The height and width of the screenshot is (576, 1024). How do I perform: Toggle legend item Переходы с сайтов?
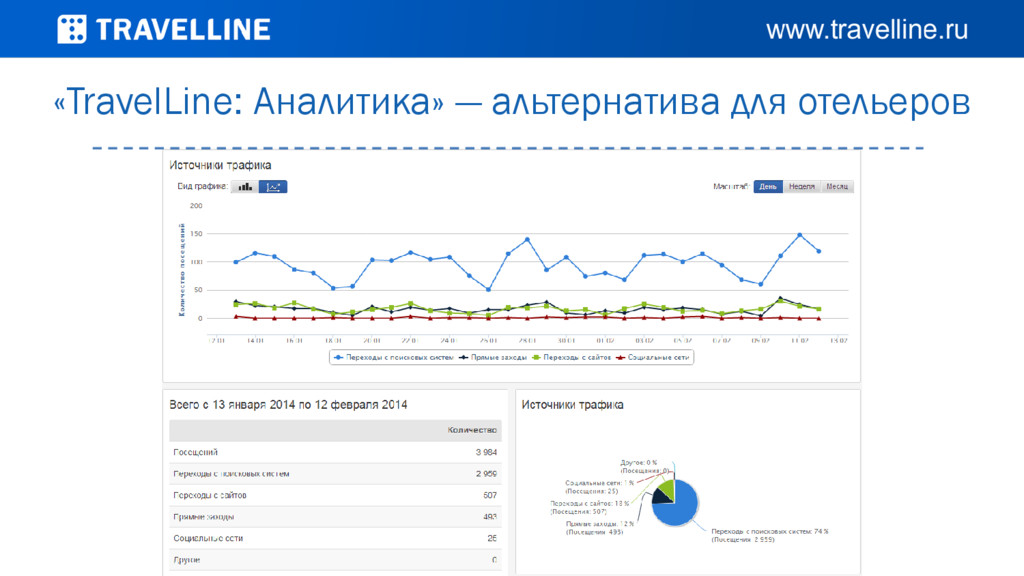tap(571, 357)
